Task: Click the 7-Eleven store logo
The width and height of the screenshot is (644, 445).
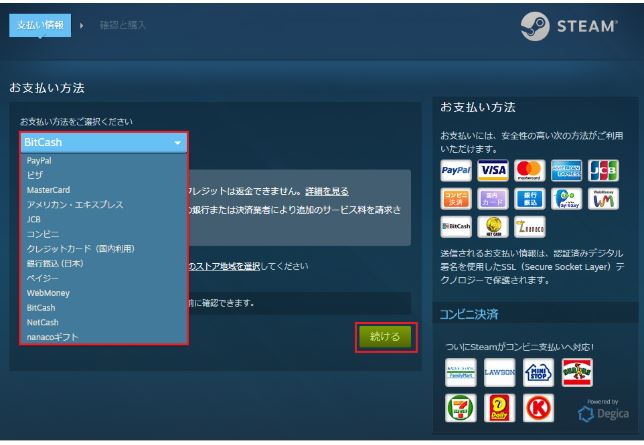Action: (460, 408)
